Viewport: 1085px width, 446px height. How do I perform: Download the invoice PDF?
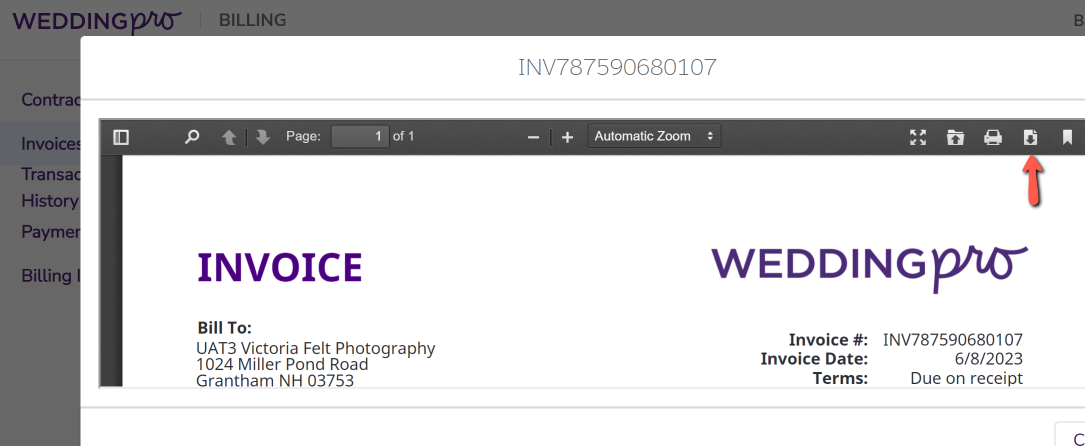pyautogui.click(x=1030, y=138)
